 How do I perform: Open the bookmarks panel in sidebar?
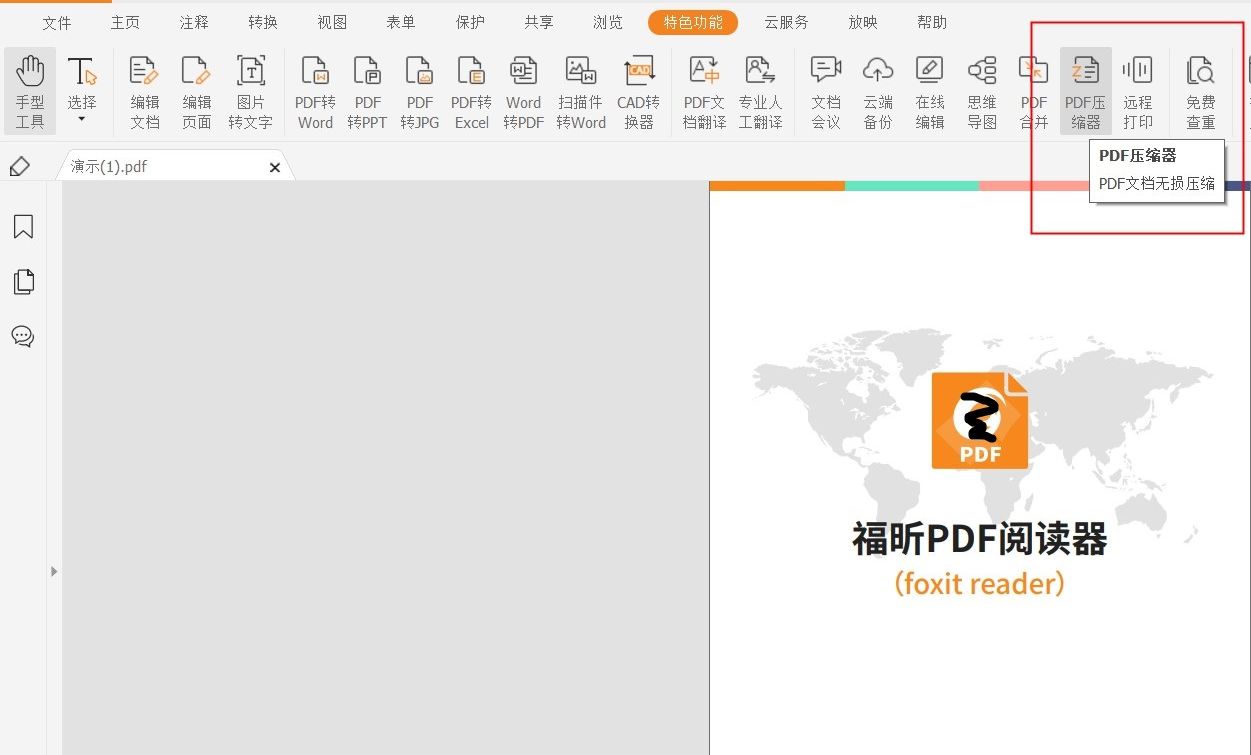point(23,227)
